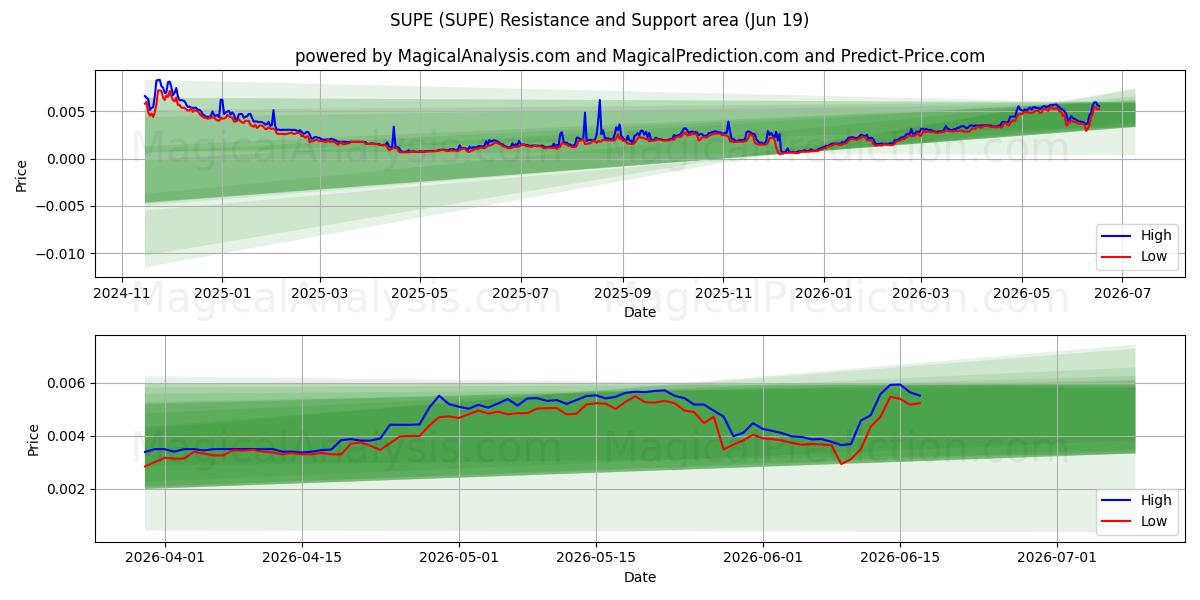Click the '2025-09' x-axis tick label
The width and height of the screenshot is (1200, 600).
pos(622,294)
